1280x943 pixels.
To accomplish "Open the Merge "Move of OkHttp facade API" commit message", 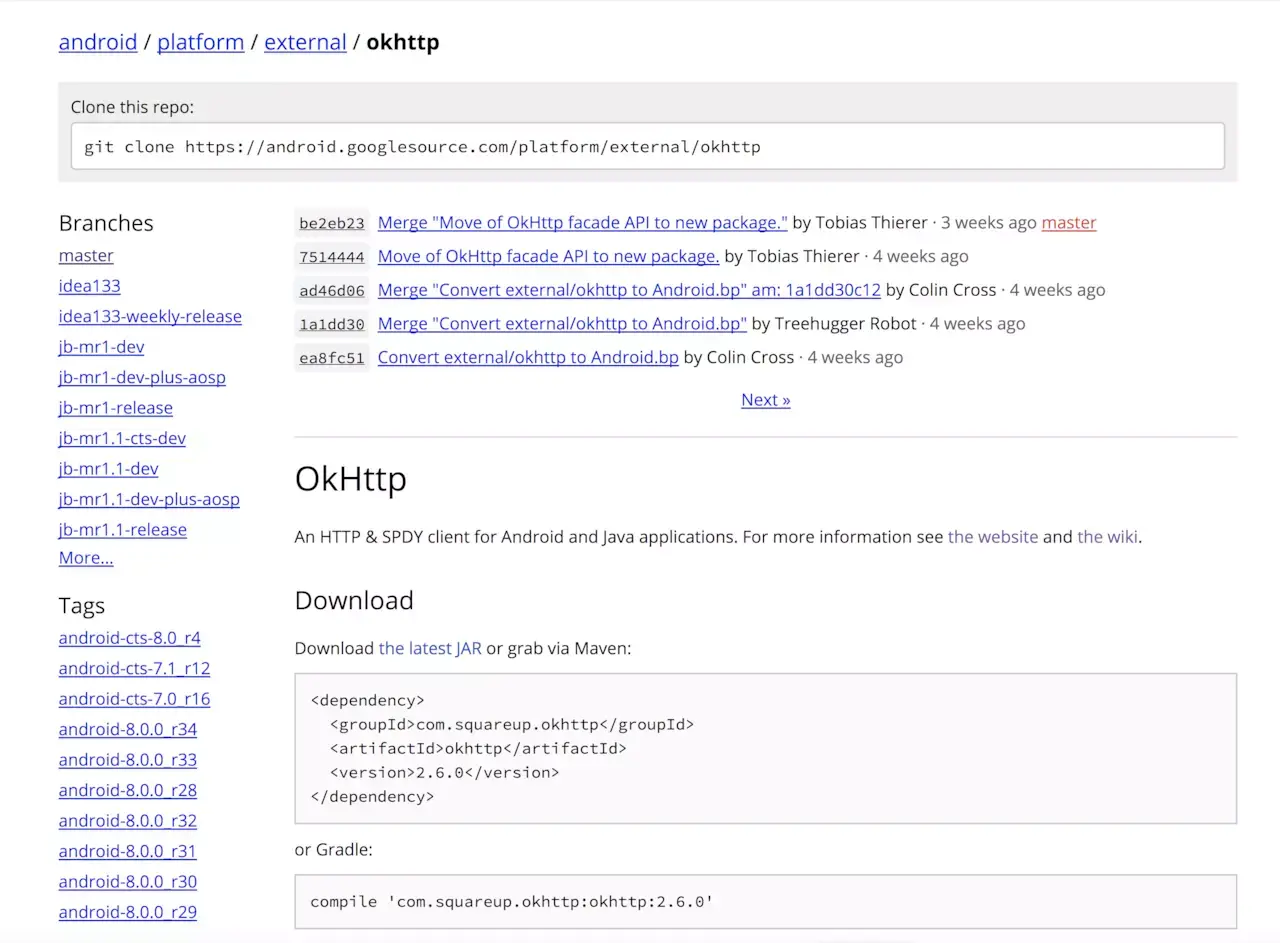I will pos(583,223).
